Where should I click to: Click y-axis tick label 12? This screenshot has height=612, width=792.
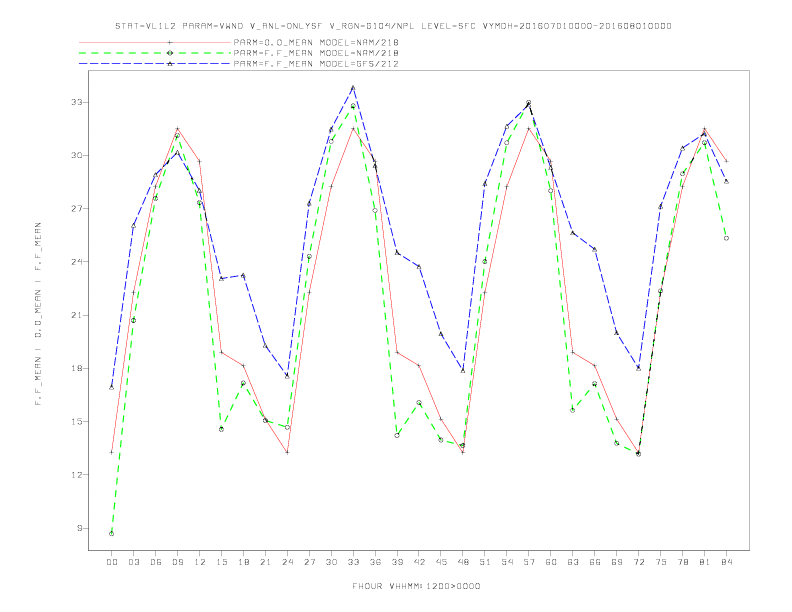tap(76, 475)
